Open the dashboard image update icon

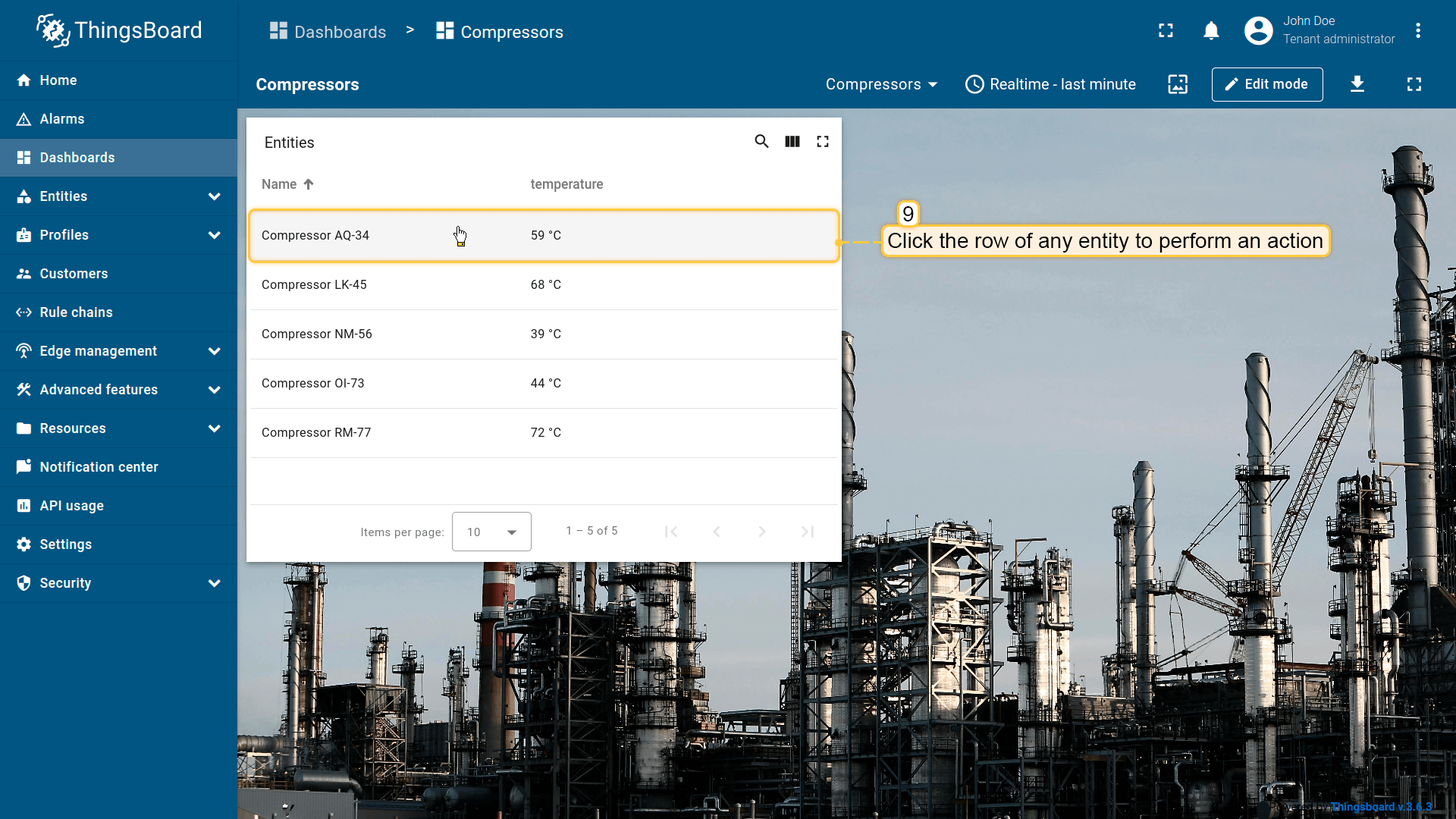(x=1178, y=84)
